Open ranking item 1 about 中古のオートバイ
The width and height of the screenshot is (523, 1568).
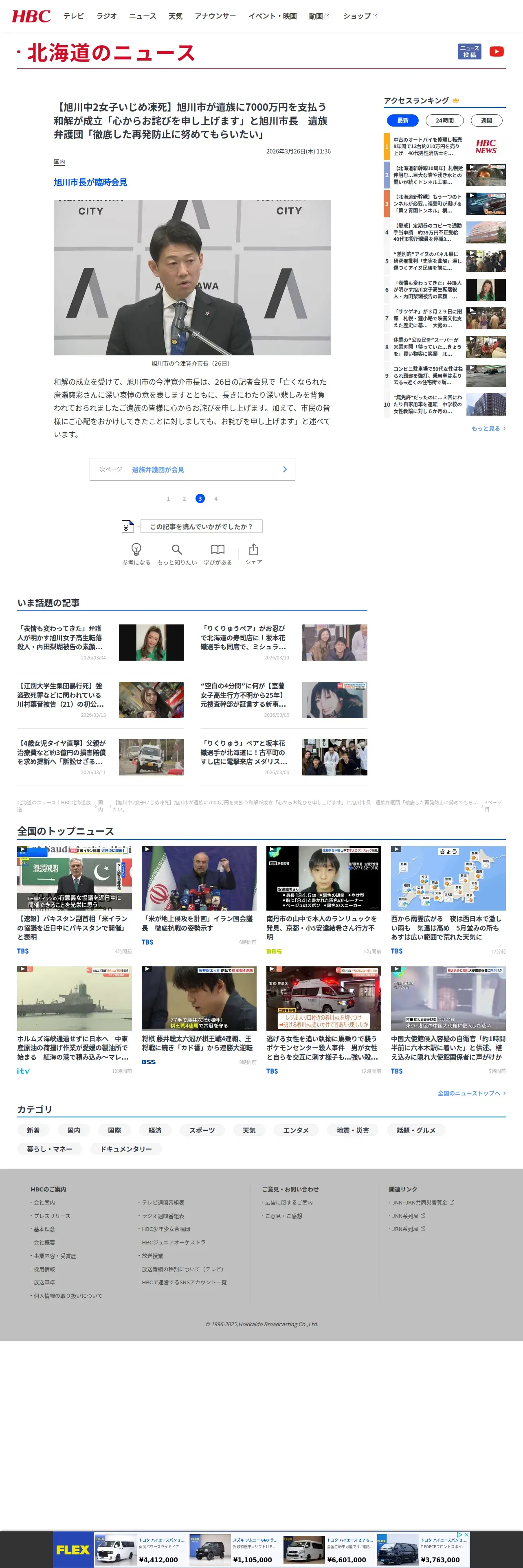point(444,147)
